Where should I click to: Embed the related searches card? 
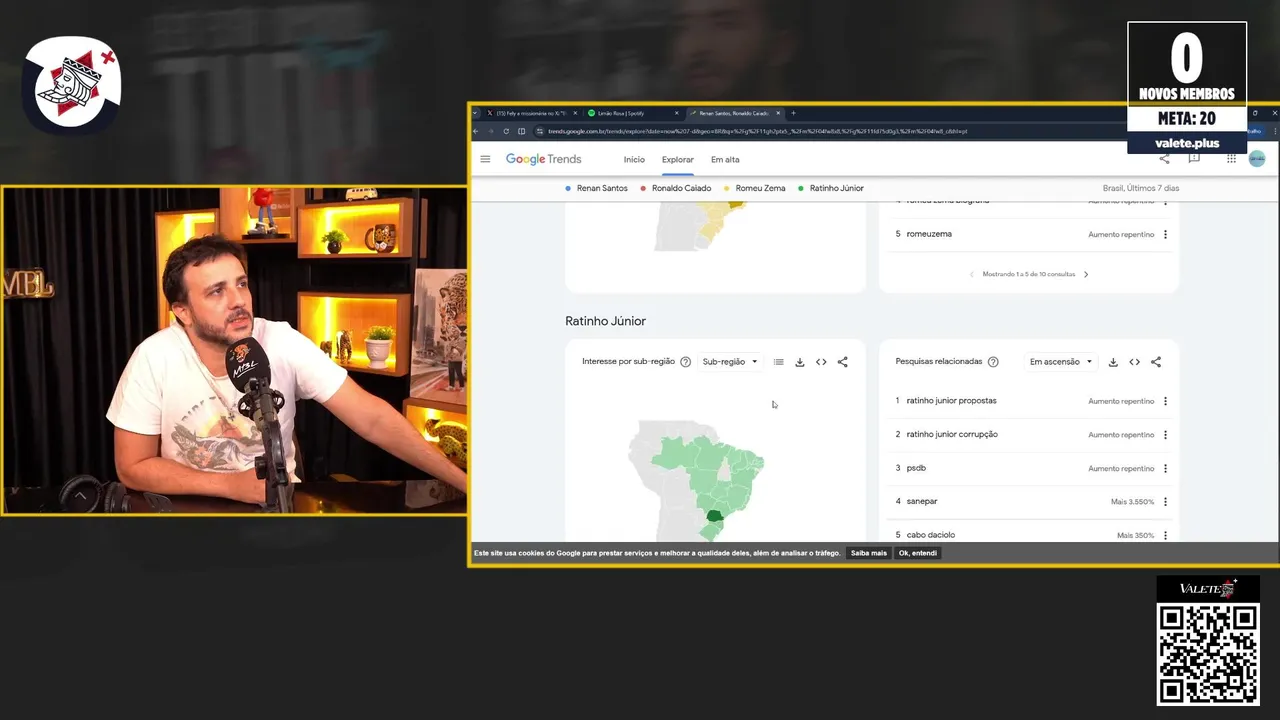point(1134,362)
